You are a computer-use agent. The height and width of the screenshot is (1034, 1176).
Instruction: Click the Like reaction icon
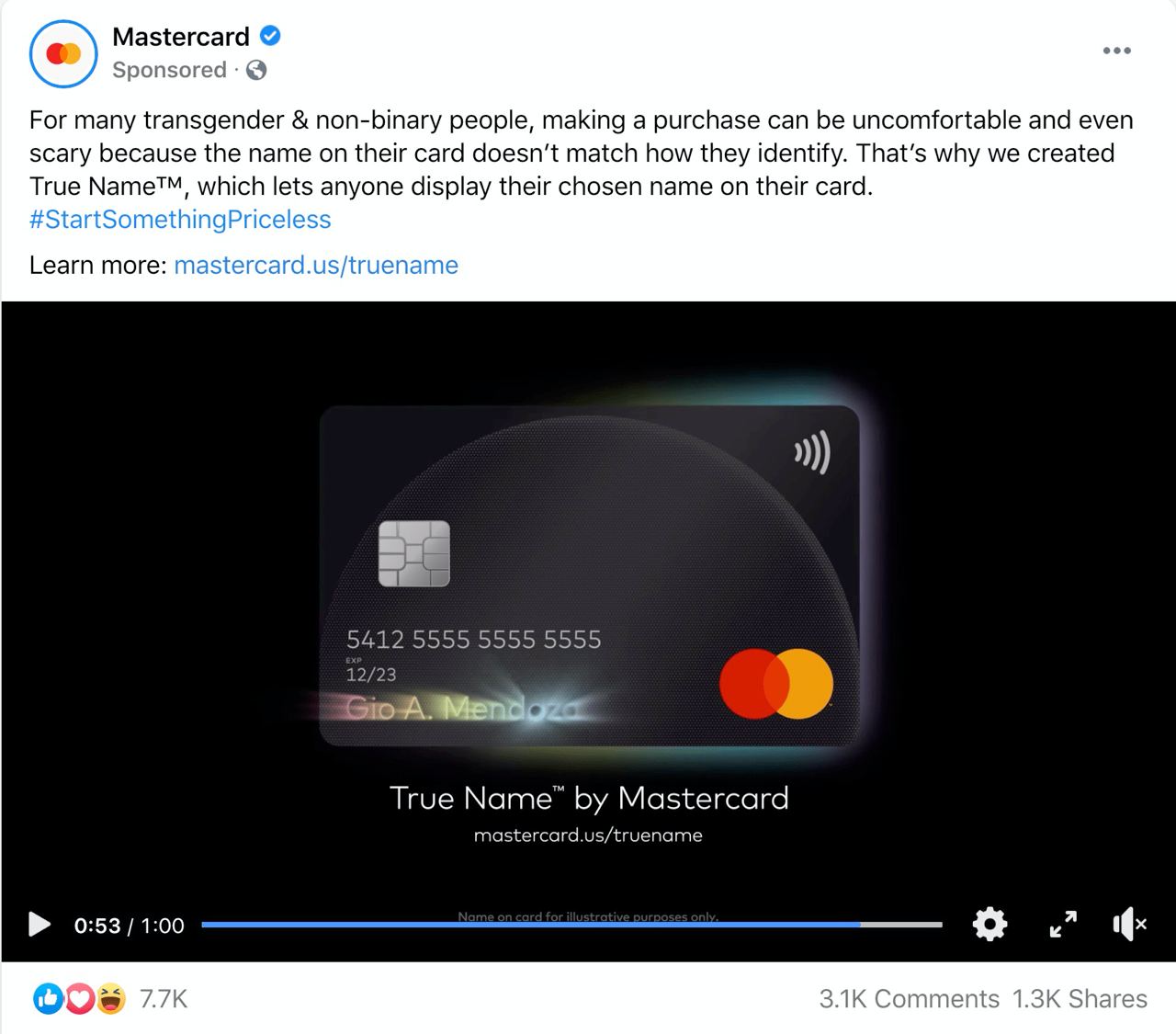(x=48, y=998)
